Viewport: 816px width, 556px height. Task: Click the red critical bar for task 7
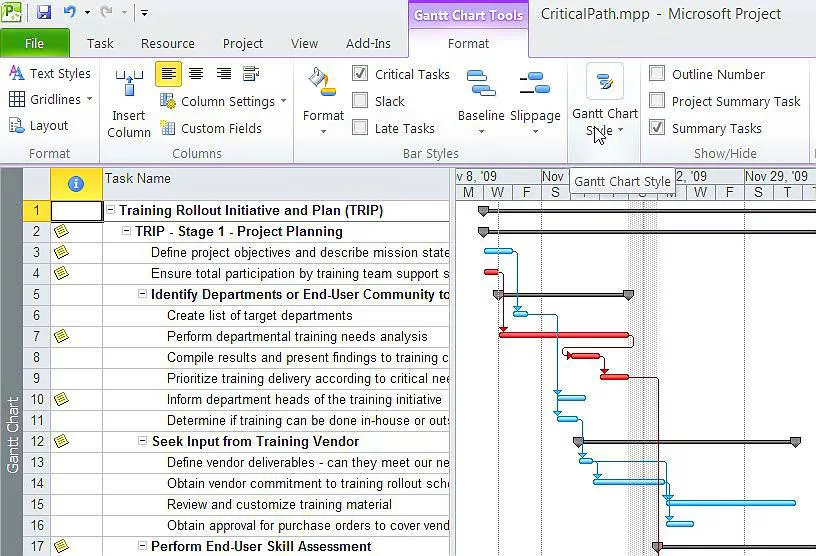[564, 335]
